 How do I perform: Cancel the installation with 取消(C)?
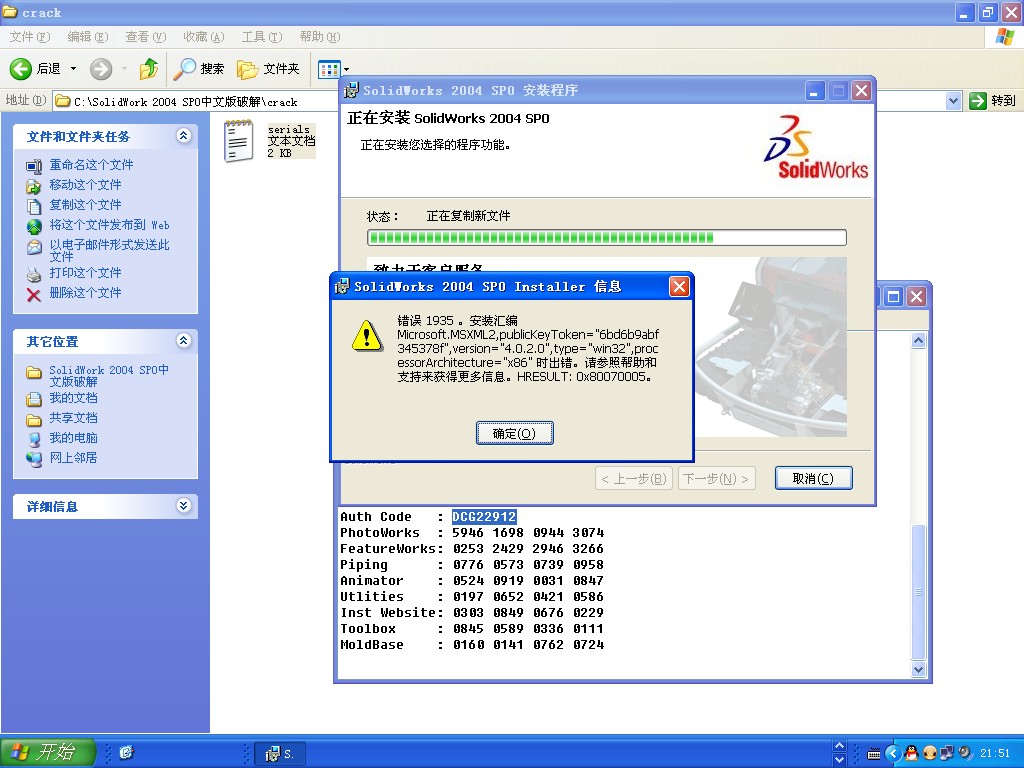pos(813,478)
